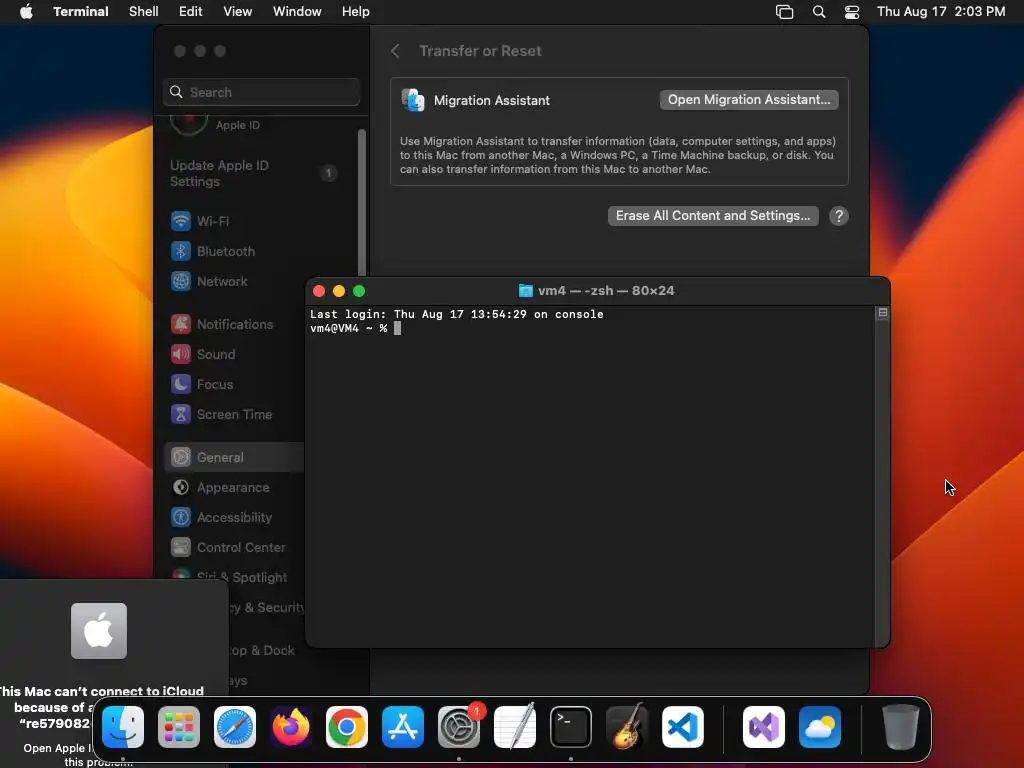Click the Stage Manager menu bar icon
This screenshot has height=768, width=1024.
(784, 12)
